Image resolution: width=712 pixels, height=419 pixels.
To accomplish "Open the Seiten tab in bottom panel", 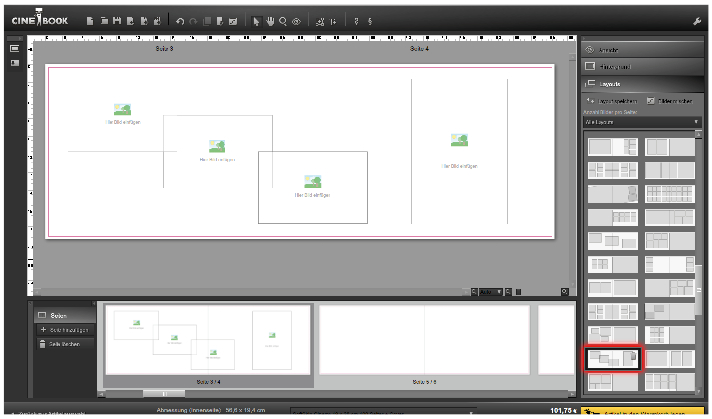I will 64,315.
